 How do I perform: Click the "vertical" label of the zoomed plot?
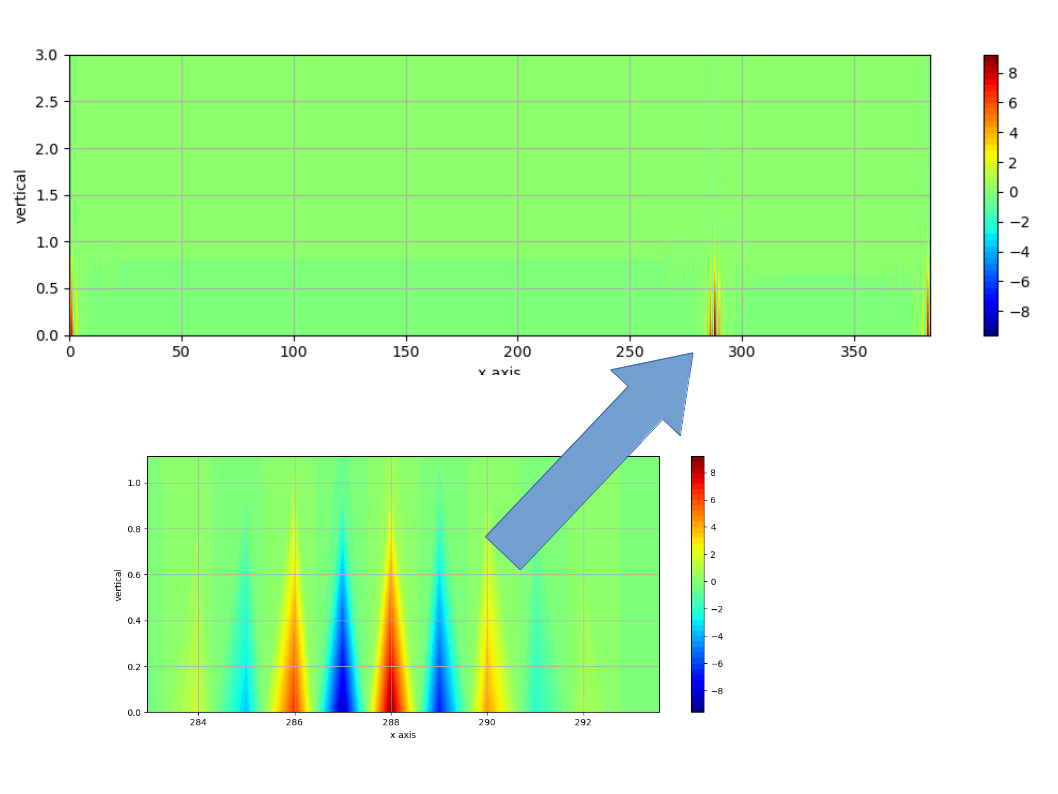pyautogui.click(x=118, y=585)
